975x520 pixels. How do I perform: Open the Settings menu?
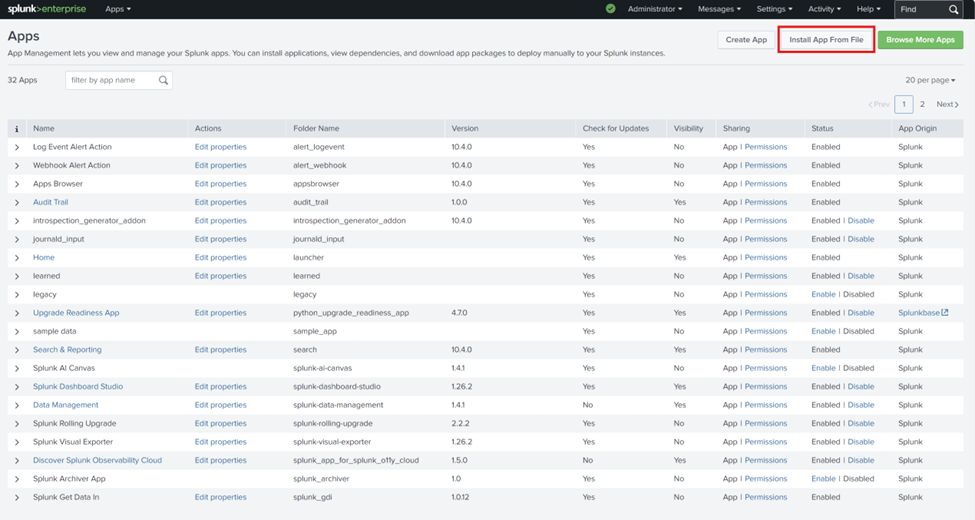tap(774, 9)
